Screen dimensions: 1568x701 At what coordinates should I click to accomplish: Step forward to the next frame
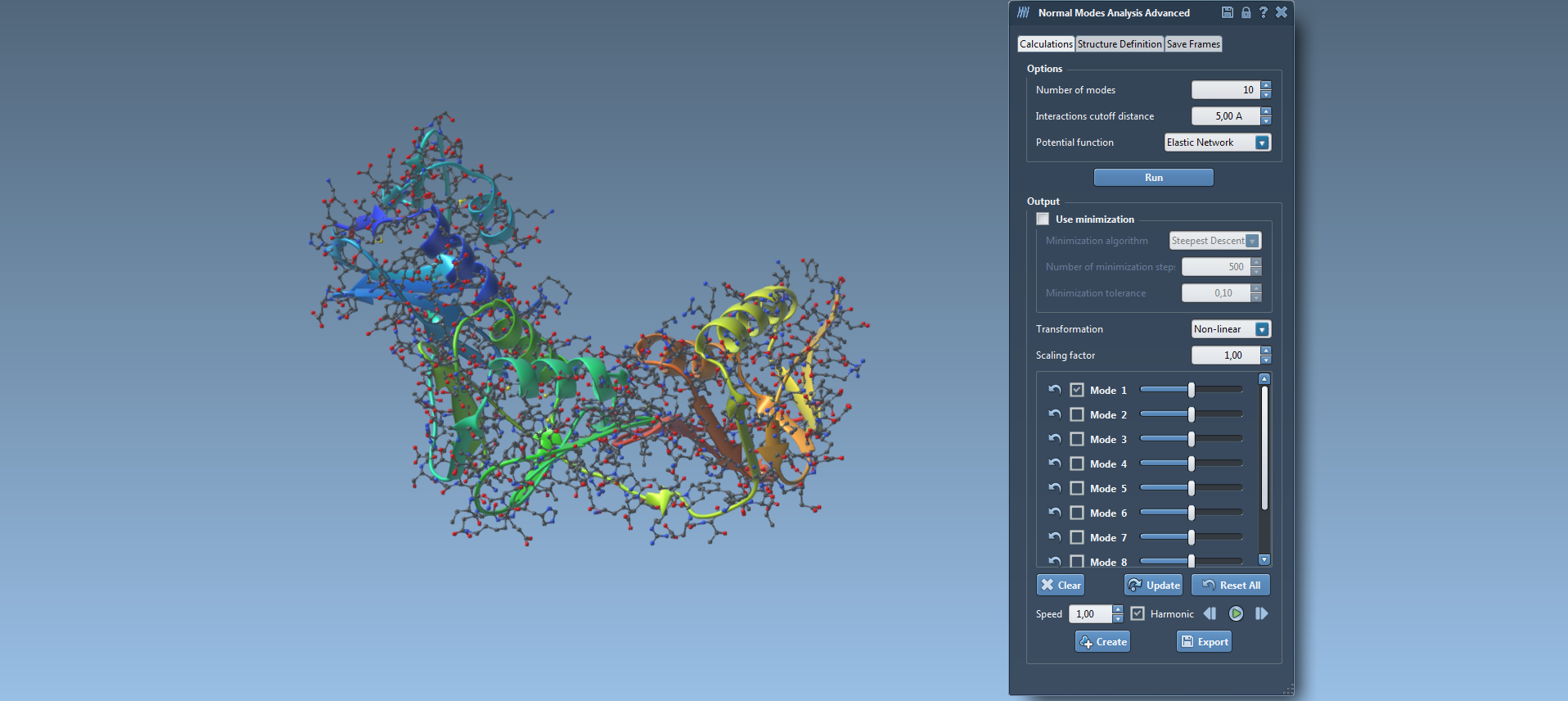pyautogui.click(x=1261, y=613)
